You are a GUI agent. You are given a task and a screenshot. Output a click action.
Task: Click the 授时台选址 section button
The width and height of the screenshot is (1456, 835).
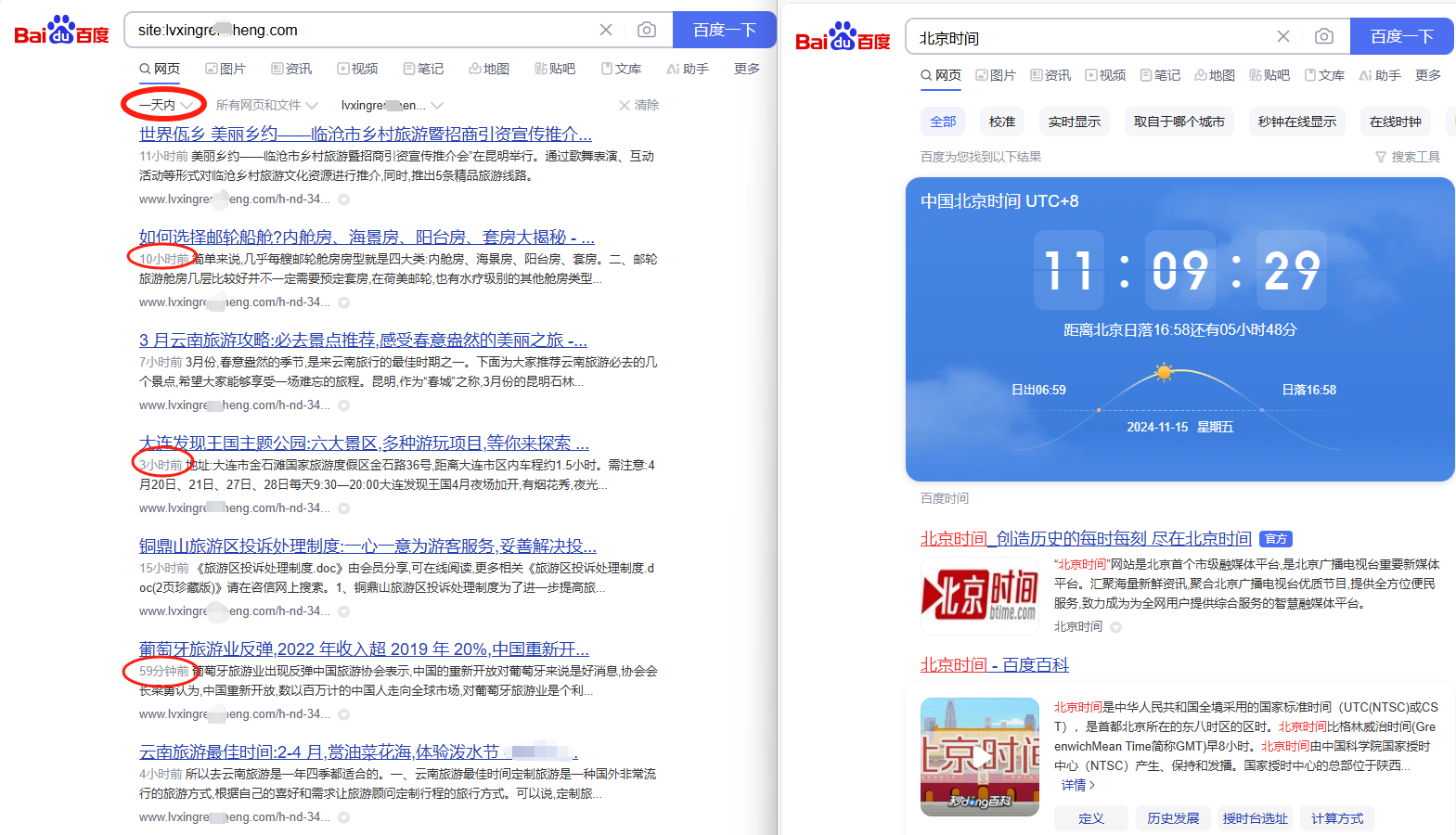pos(1255,818)
